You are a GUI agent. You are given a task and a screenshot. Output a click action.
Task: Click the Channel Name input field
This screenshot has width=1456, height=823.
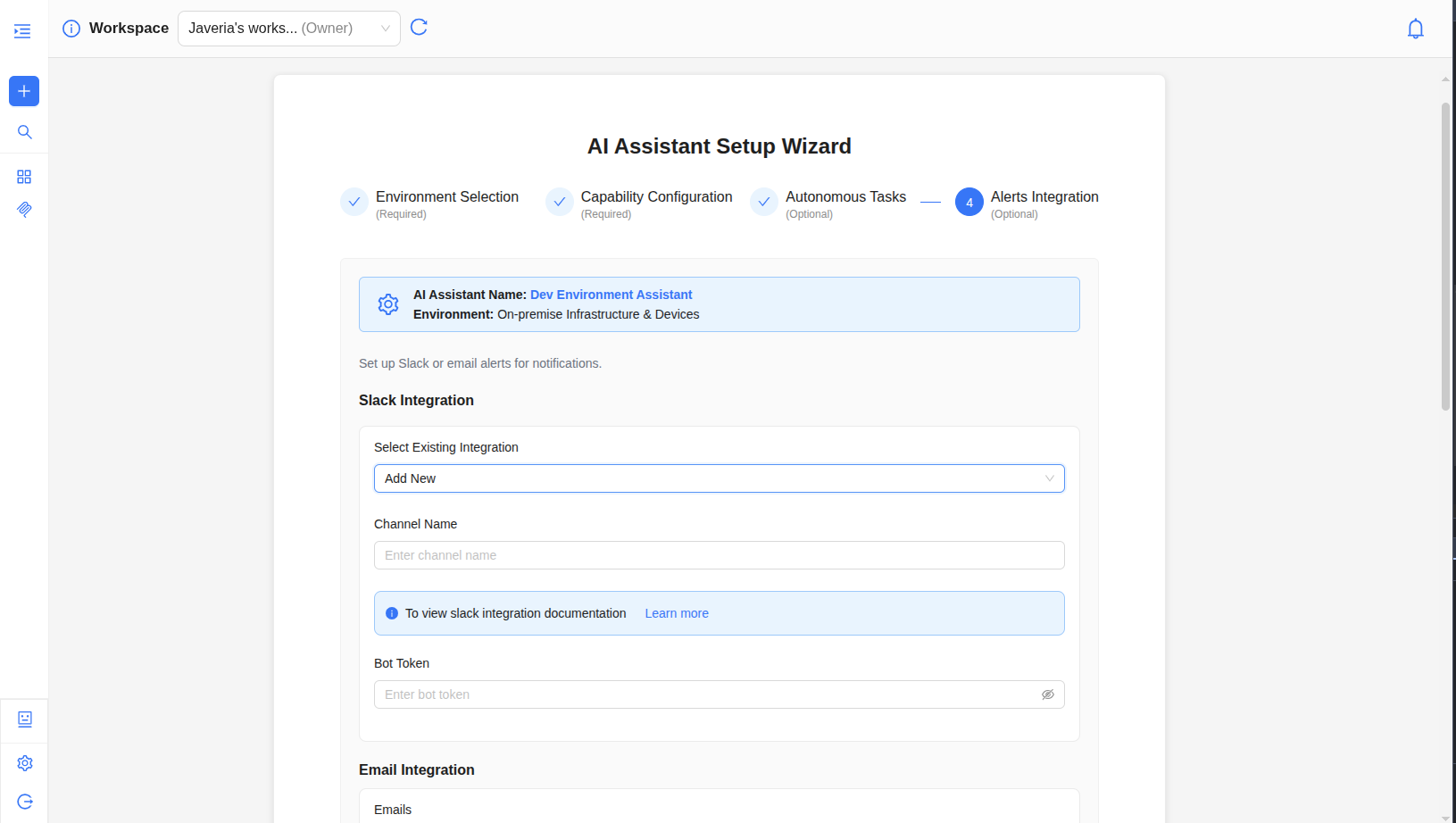(x=719, y=555)
